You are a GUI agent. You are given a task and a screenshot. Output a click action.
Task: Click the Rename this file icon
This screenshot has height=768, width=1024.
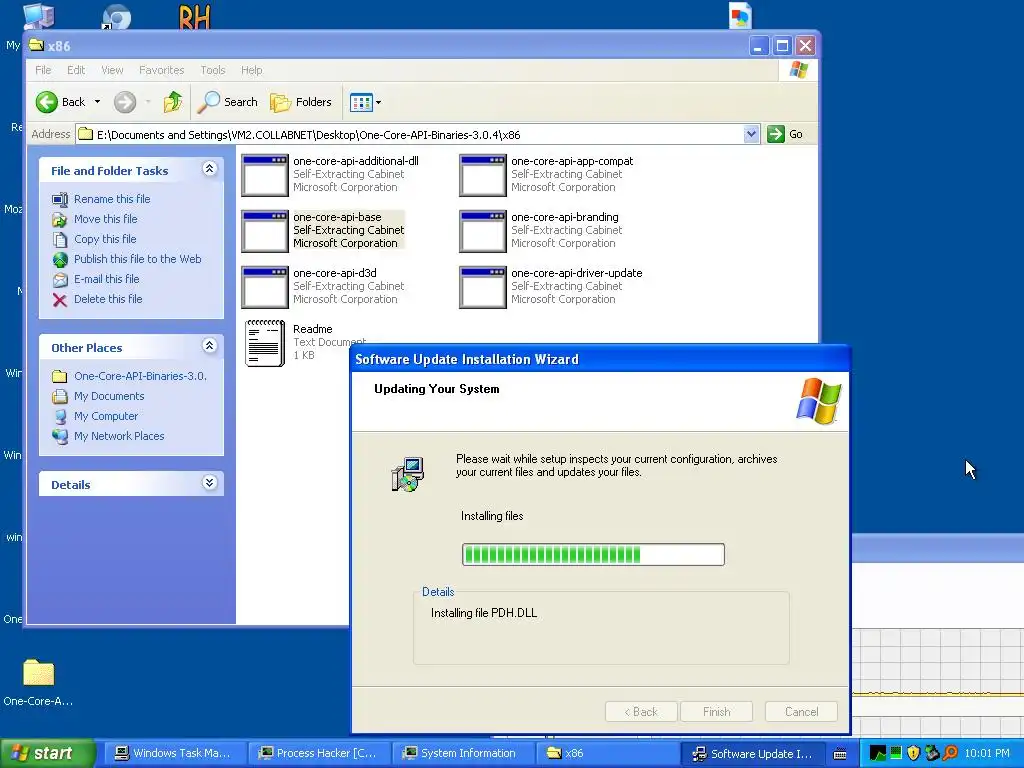(60, 199)
